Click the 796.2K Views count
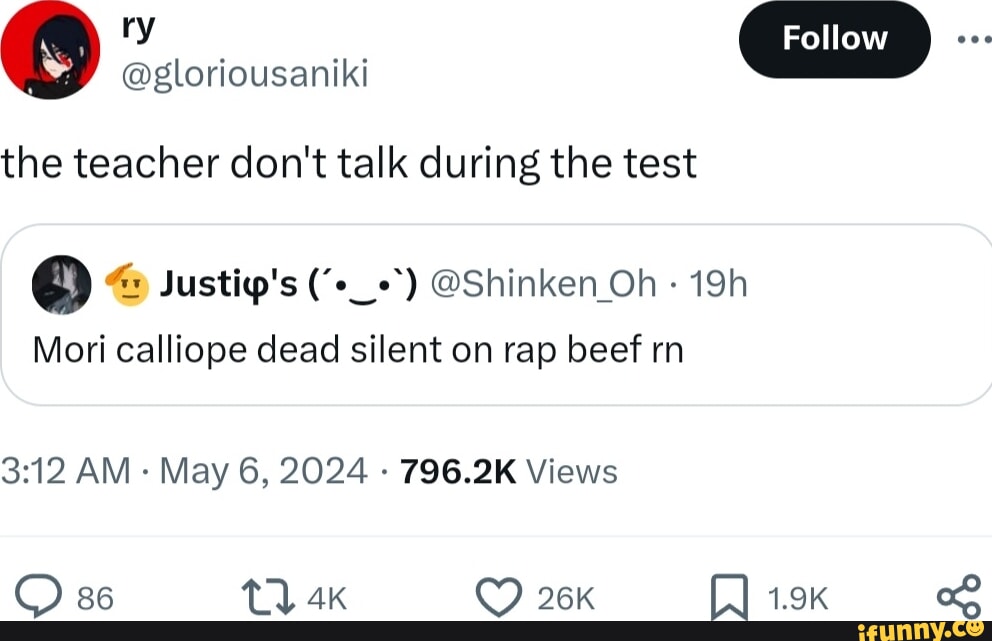Screen dimensions: 992x641 [x=509, y=471]
